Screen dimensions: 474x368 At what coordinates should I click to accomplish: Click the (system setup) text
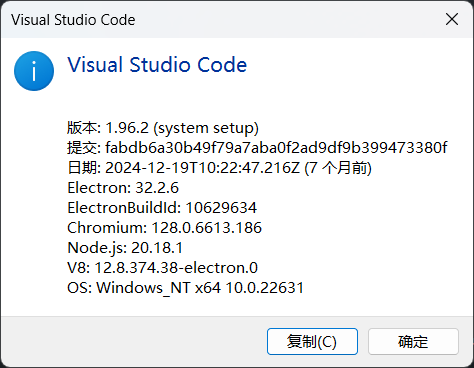tap(206, 128)
